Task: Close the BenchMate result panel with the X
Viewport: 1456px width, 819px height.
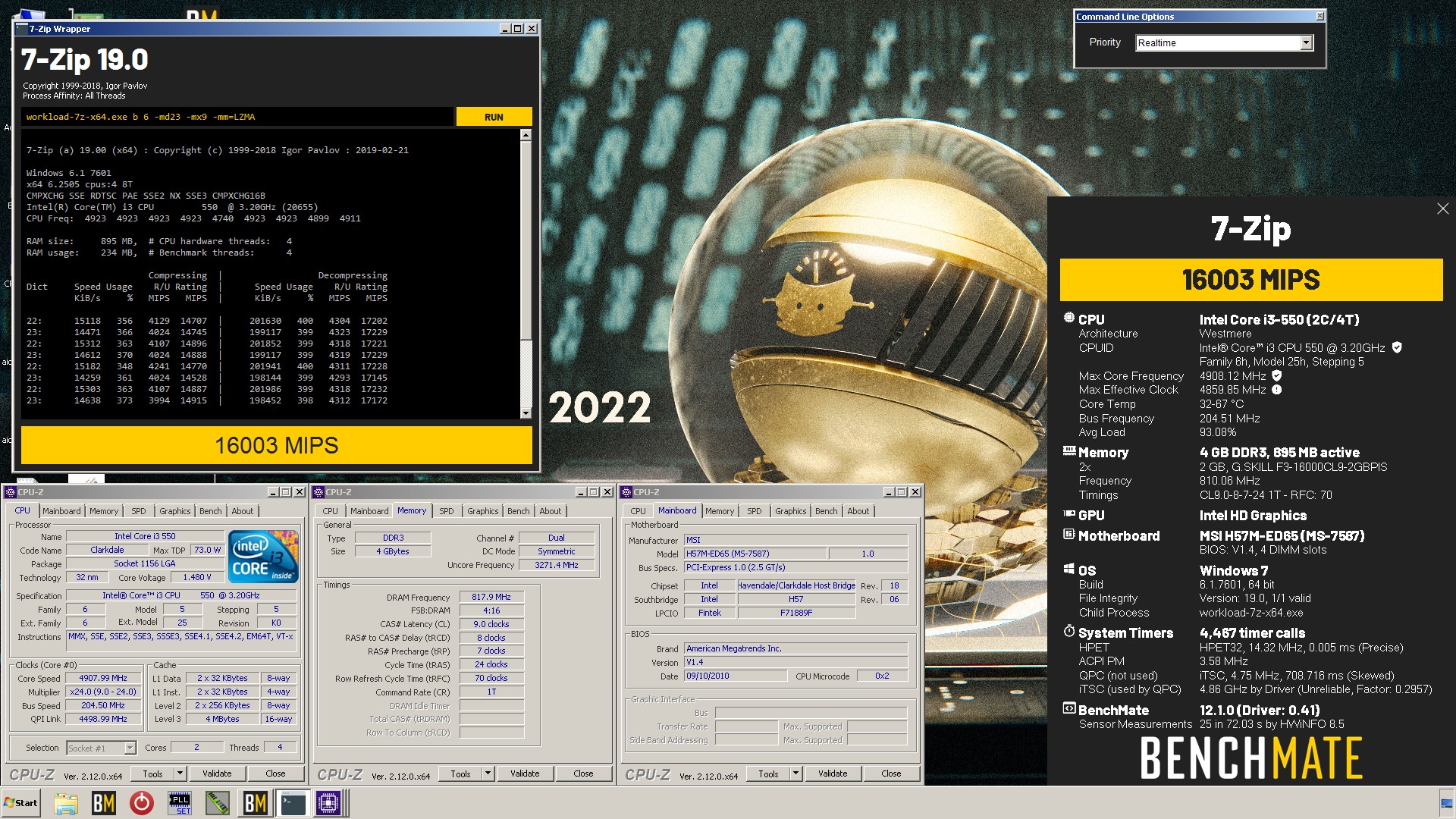Action: click(x=1442, y=209)
